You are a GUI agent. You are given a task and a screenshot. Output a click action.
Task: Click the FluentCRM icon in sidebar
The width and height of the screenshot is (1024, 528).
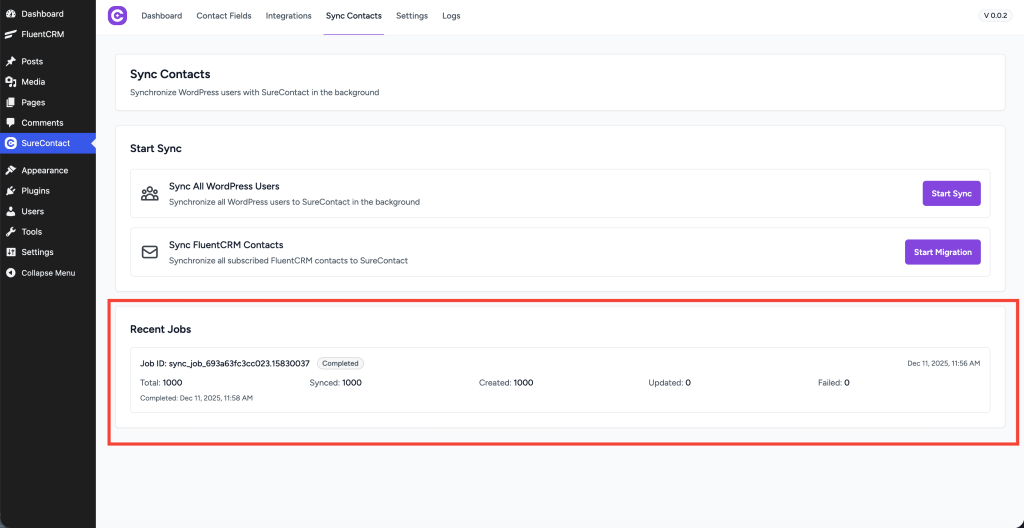click(11, 34)
